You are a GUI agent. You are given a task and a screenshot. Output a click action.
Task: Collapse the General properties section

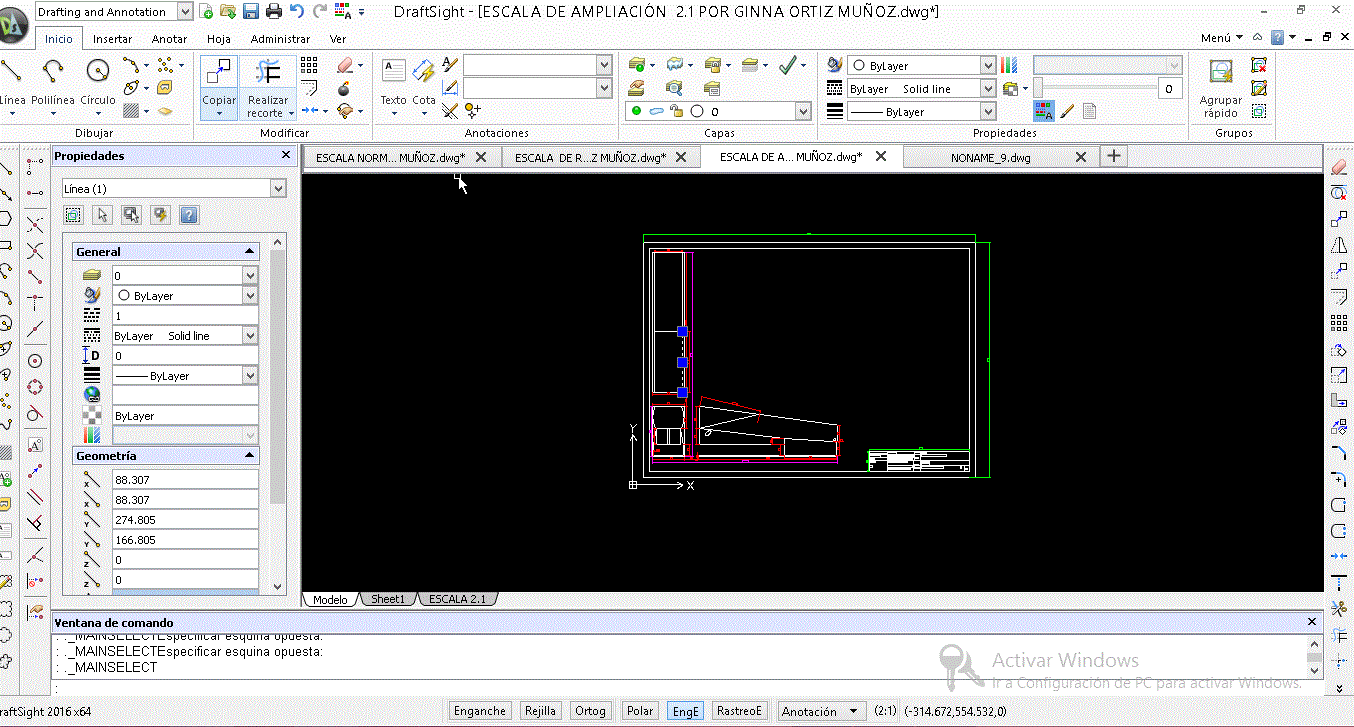pyautogui.click(x=249, y=252)
